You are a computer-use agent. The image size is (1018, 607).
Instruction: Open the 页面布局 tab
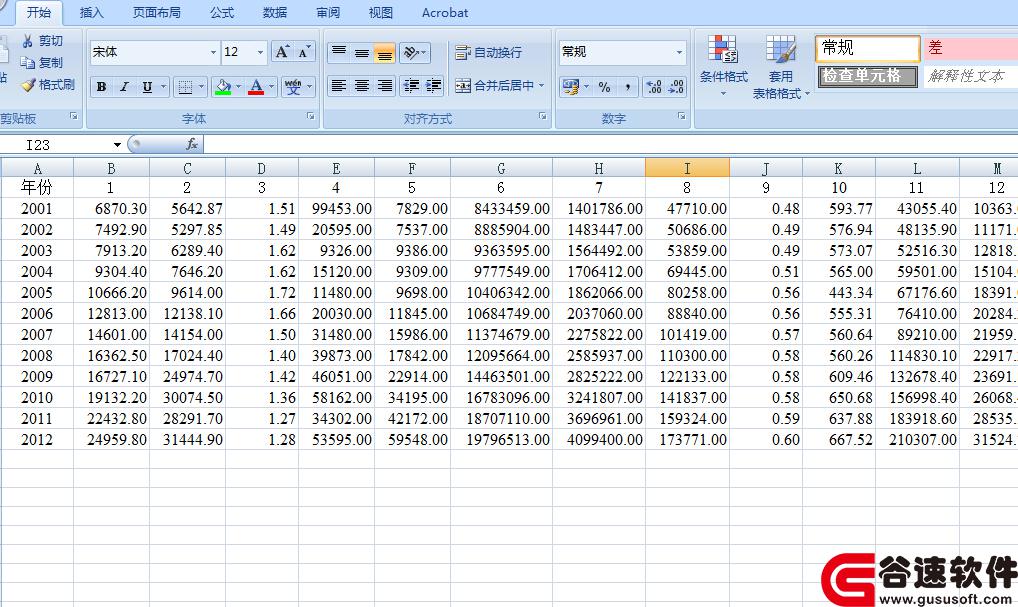[x=156, y=12]
